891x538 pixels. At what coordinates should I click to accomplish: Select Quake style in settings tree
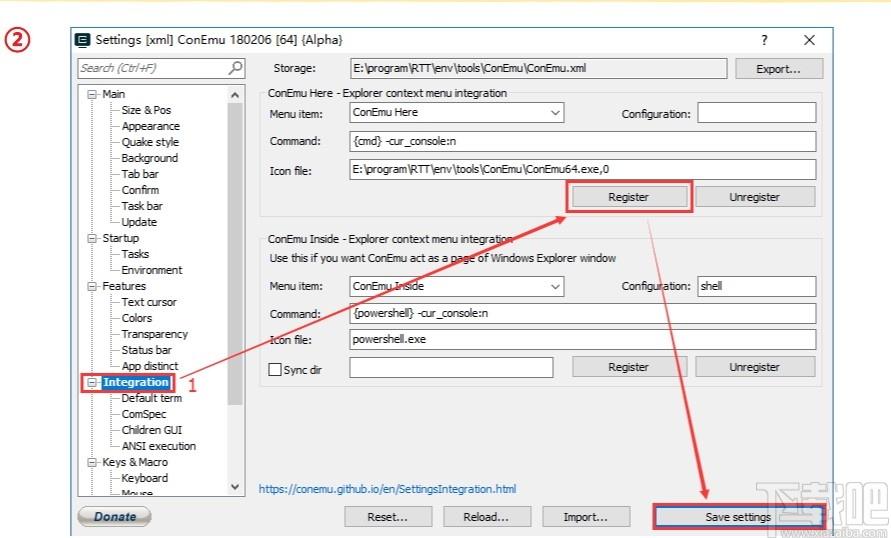(150, 142)
